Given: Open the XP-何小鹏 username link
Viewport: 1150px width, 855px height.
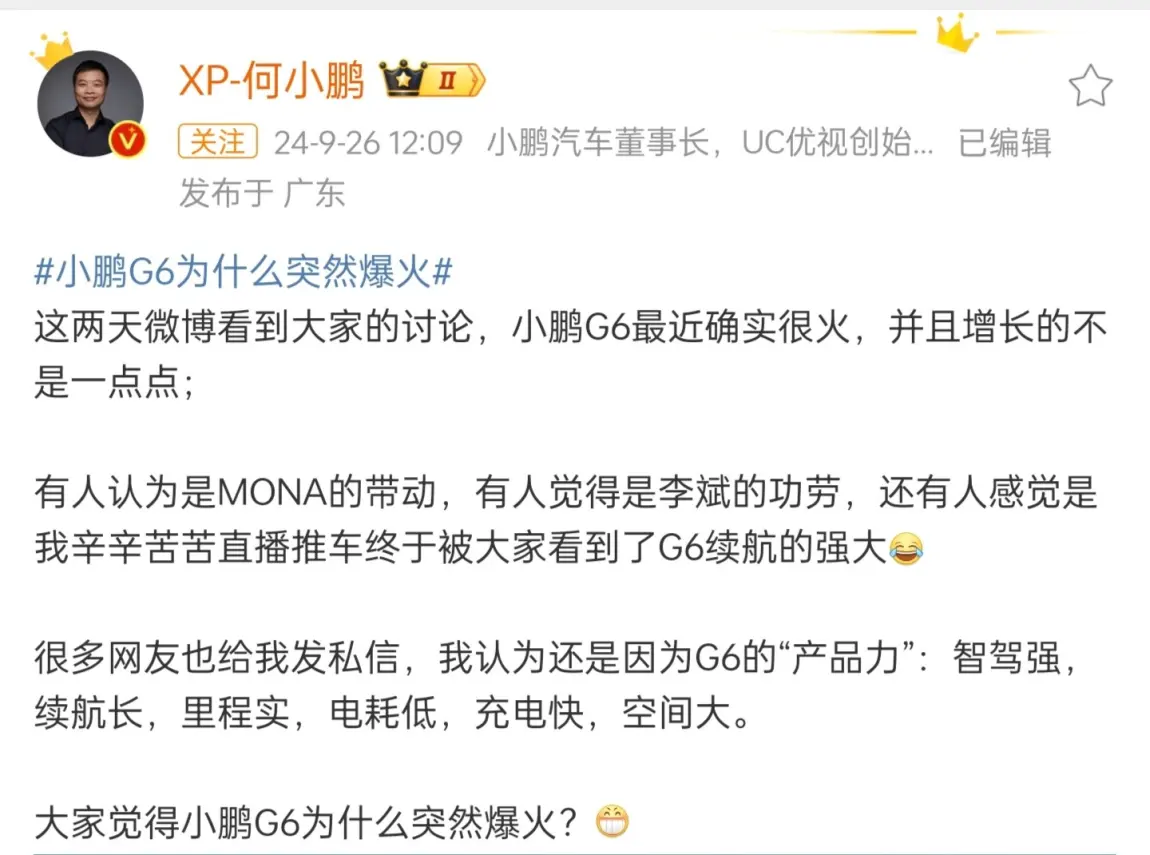Looking at the screenshot, I should pyautogui.click(x=271, y=80).
